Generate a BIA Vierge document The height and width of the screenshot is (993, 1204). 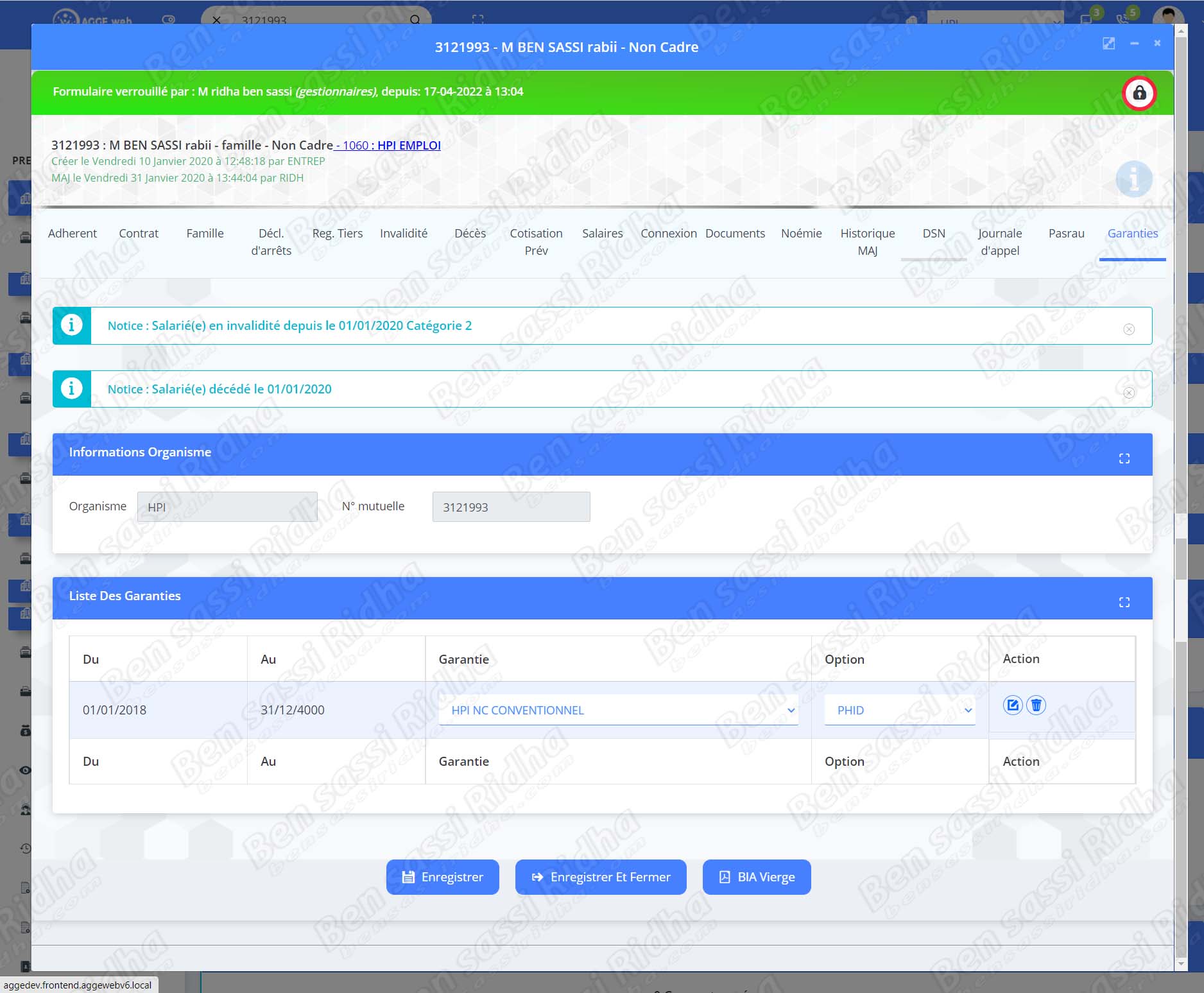point(757,877)
